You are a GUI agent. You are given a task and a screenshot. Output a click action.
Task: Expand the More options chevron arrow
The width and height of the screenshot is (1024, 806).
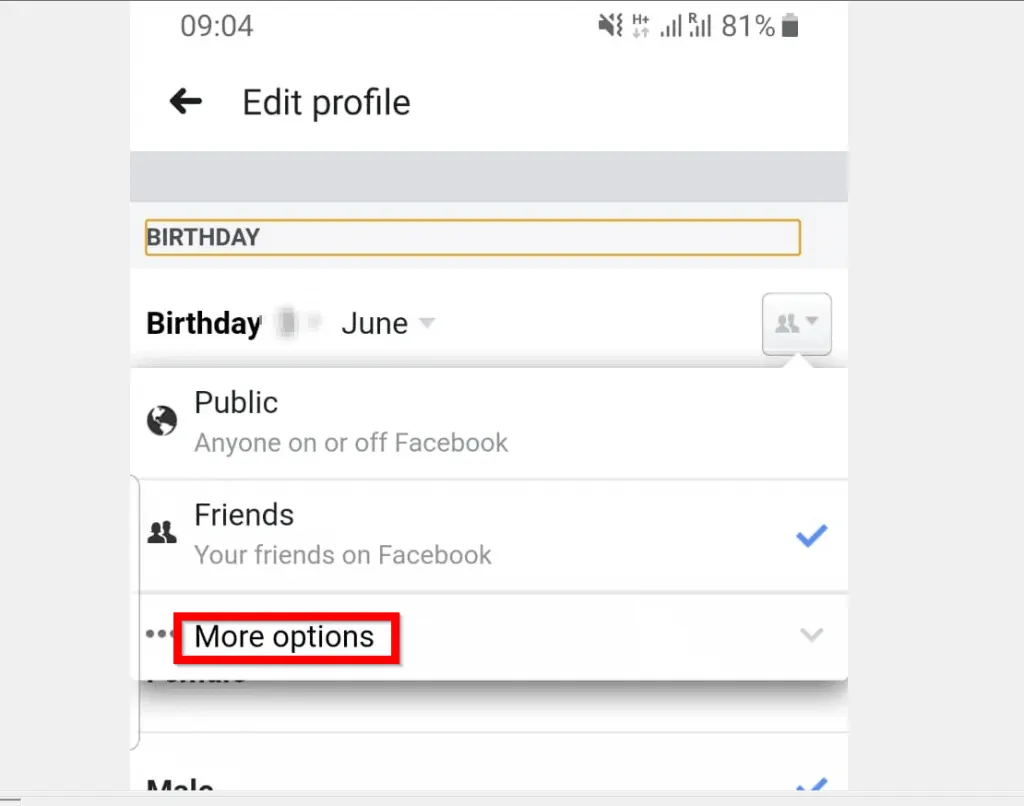point(812,635)
